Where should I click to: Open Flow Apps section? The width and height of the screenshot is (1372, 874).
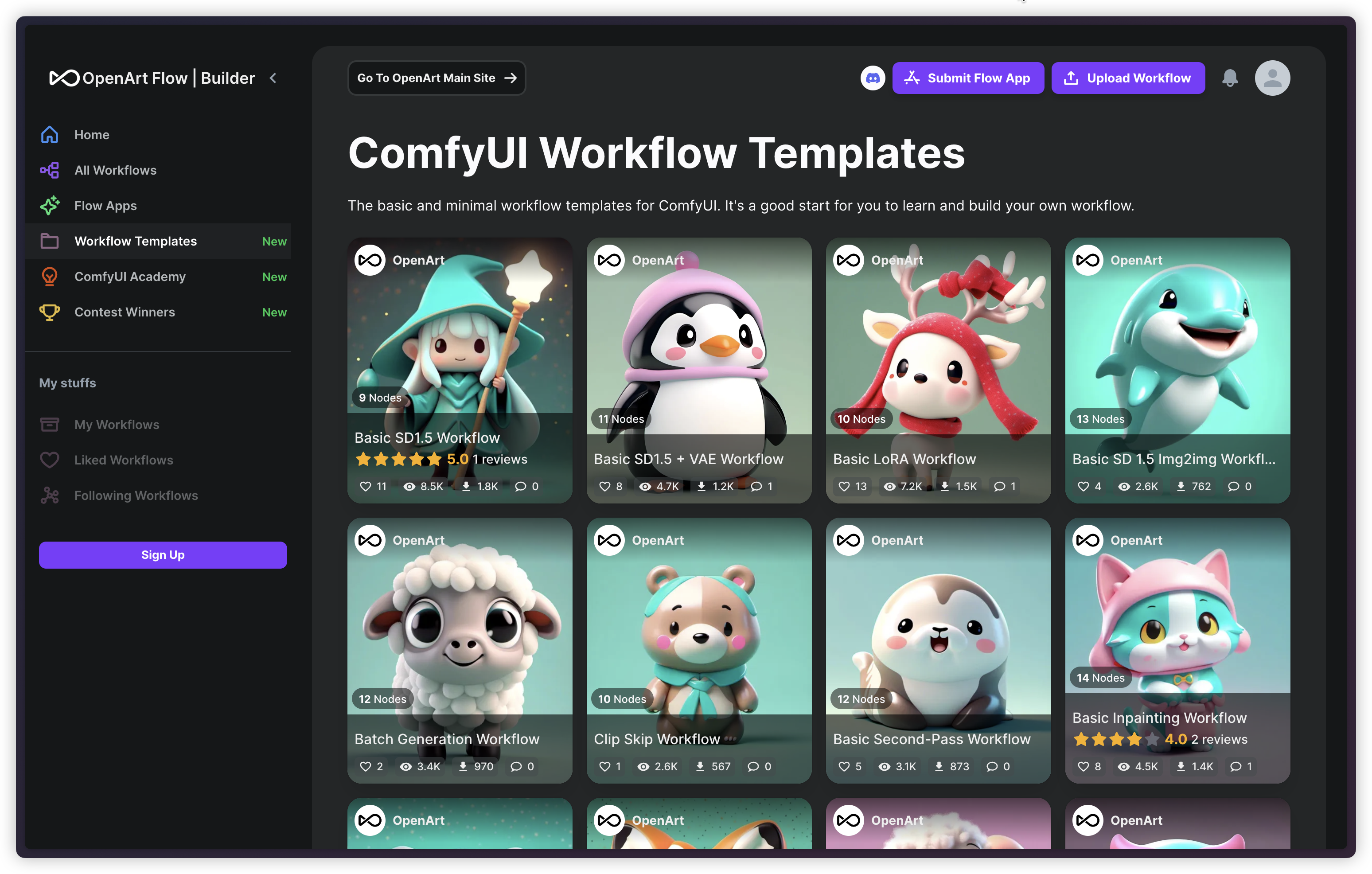pyautogui.click(x=158, y=206)
